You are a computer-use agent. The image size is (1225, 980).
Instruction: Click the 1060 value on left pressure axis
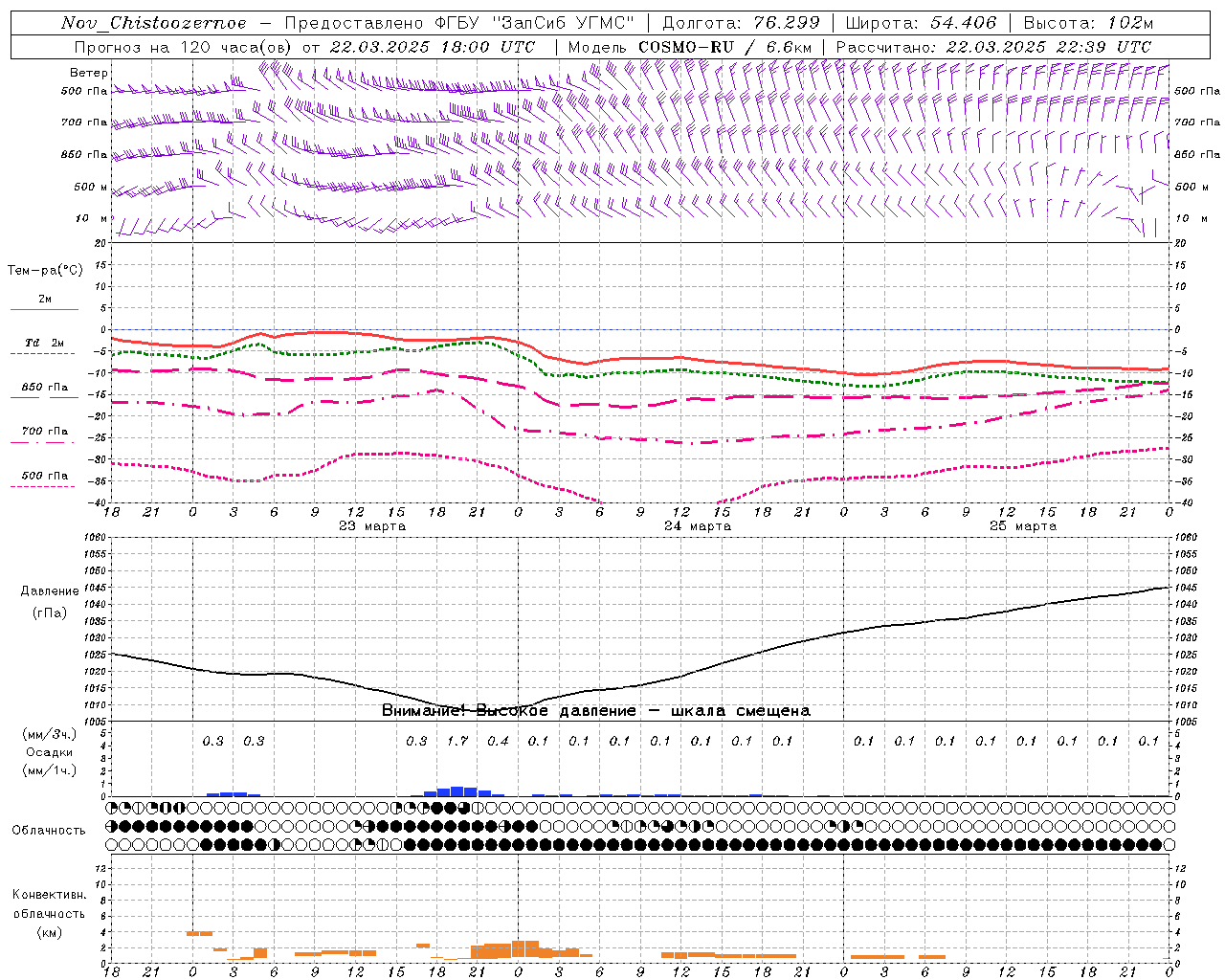click(95, 538)
